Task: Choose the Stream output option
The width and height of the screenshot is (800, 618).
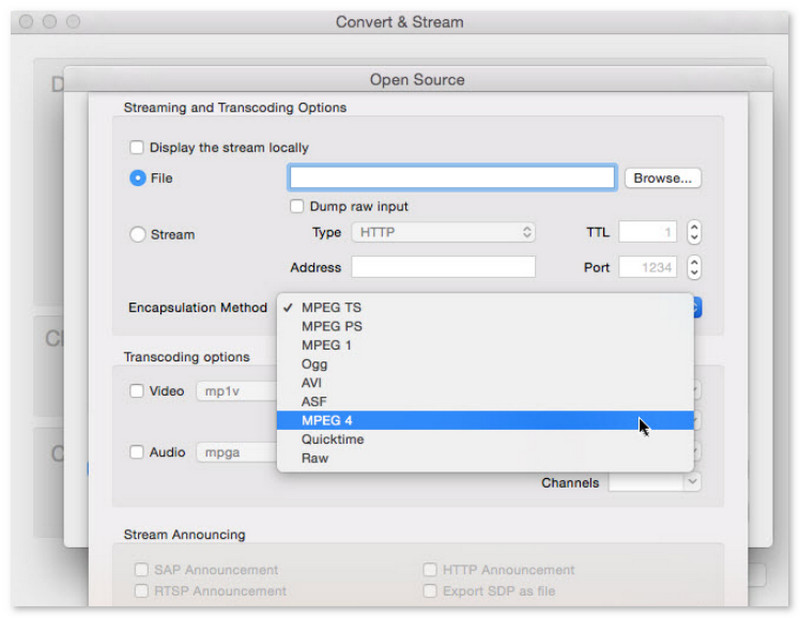Action: [x=135, y=234]
